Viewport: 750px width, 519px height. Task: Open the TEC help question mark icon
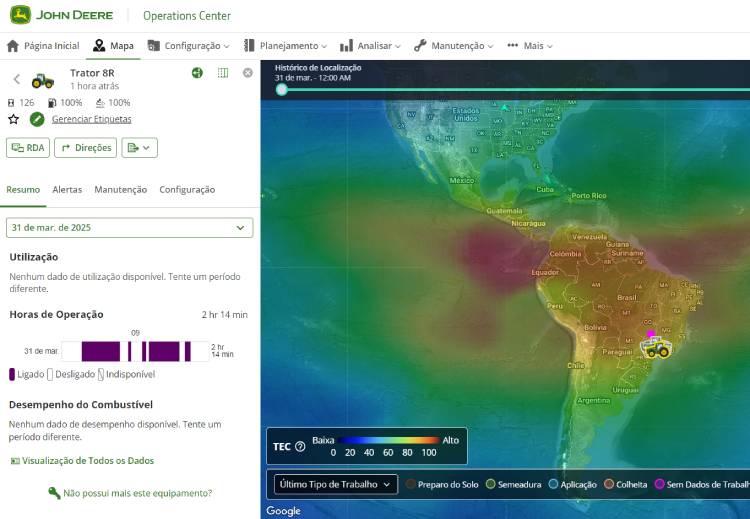coord(300,447)
